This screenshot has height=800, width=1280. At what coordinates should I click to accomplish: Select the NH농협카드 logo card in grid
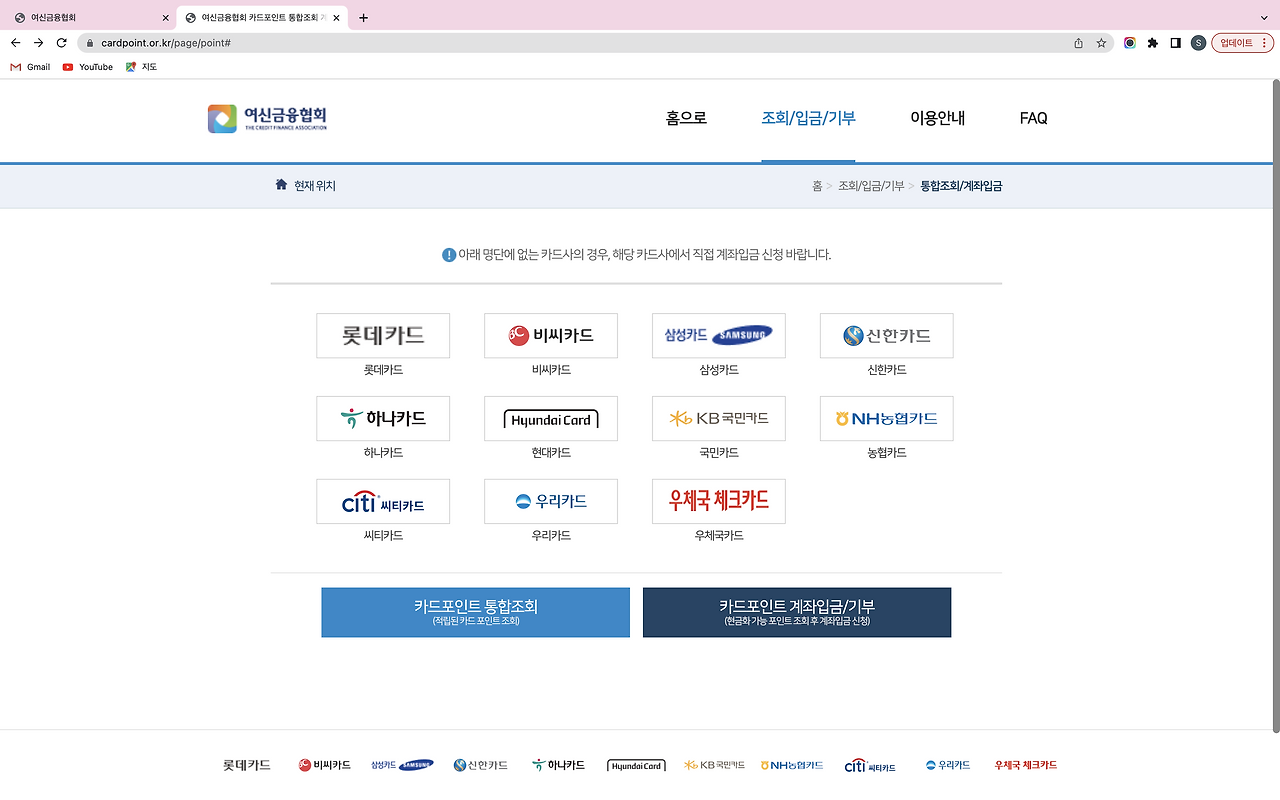(887, 418)
